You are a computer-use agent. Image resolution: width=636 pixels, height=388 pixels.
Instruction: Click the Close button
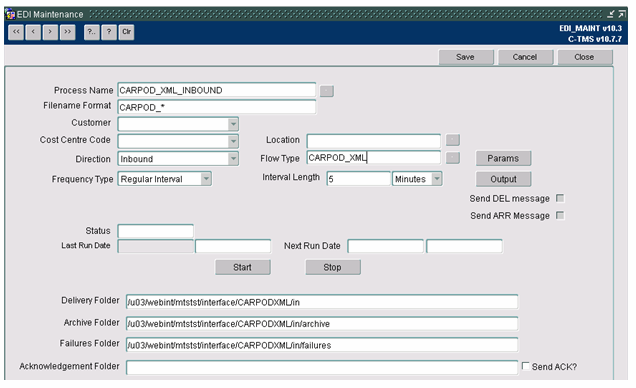tap(584, 57)
